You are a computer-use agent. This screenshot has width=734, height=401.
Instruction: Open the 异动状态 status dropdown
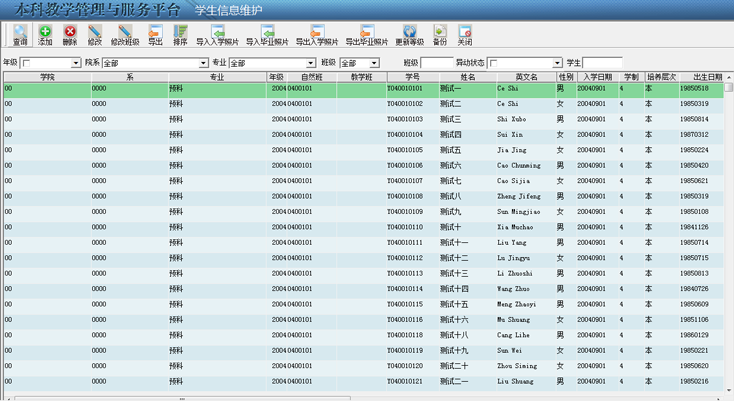pos(557,63)
